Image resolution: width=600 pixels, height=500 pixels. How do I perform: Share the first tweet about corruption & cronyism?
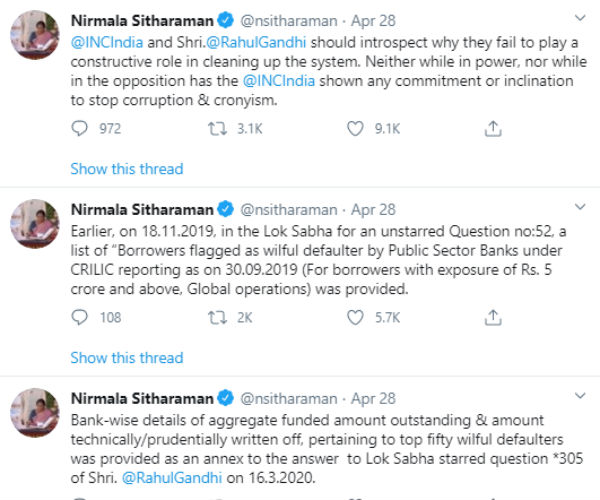click(493, 129)
